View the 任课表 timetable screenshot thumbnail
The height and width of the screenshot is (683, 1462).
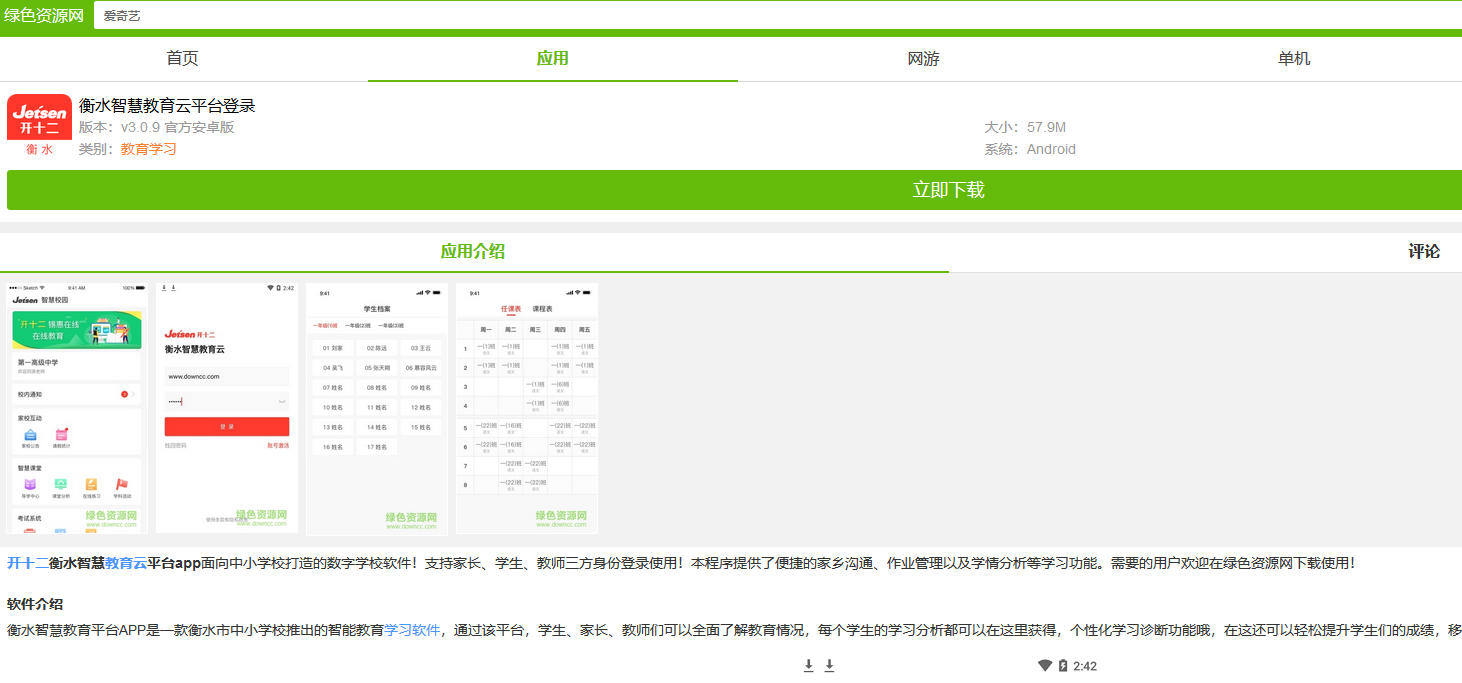[x=527, y=408]
